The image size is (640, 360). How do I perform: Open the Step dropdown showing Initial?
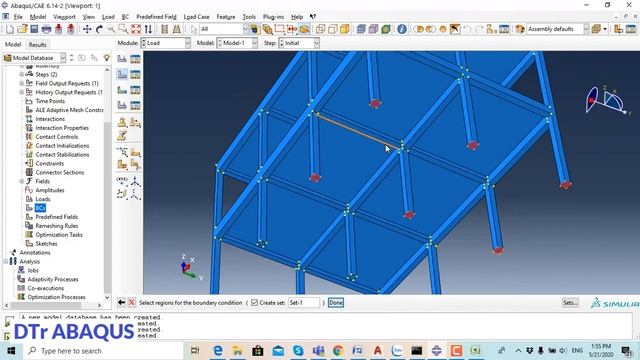(299, 43)
